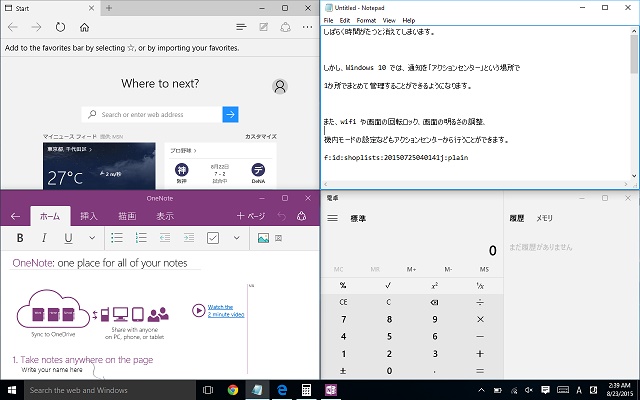This screenshot has height=400, width=640.
Task: Open Notepad Format menu
Action: pyautogui.click(x=366, y=20)
